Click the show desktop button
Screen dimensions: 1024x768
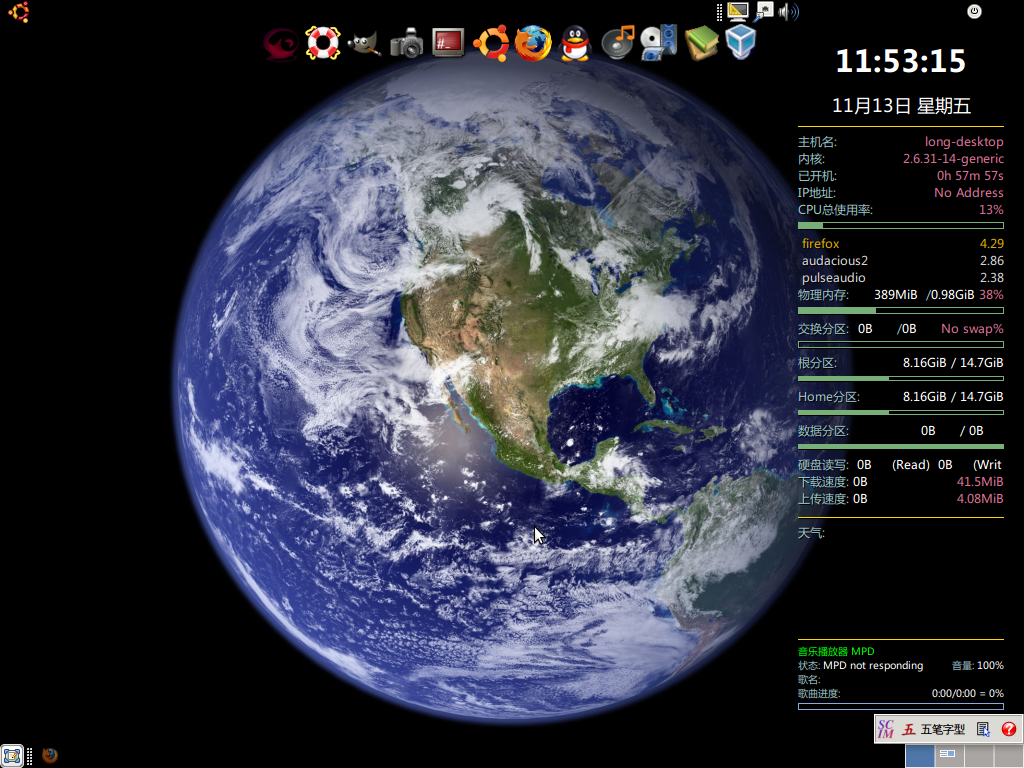tap(12, 756)
